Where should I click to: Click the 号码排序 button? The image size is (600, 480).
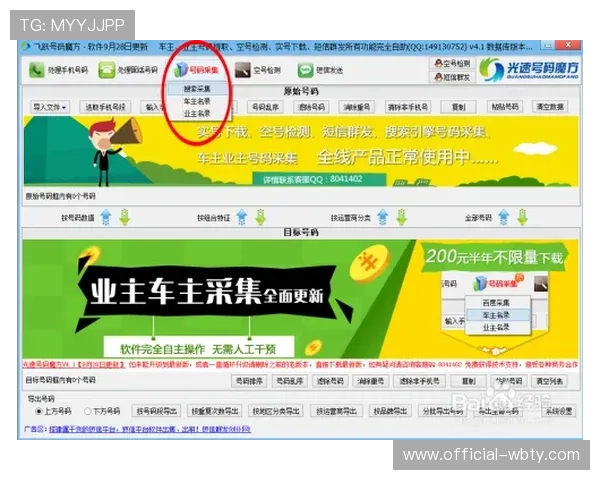(x=249, y=381)
